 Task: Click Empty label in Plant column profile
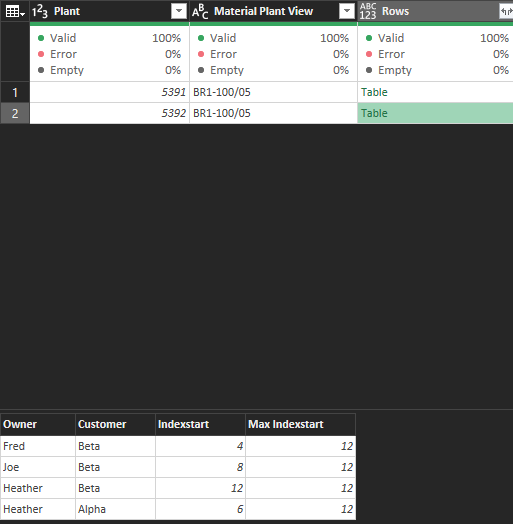point(67,70)
